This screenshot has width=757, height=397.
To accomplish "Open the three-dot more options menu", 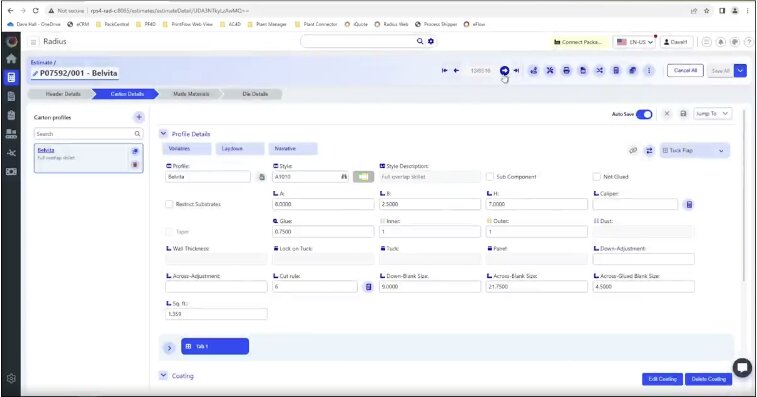I will (649, 71).
